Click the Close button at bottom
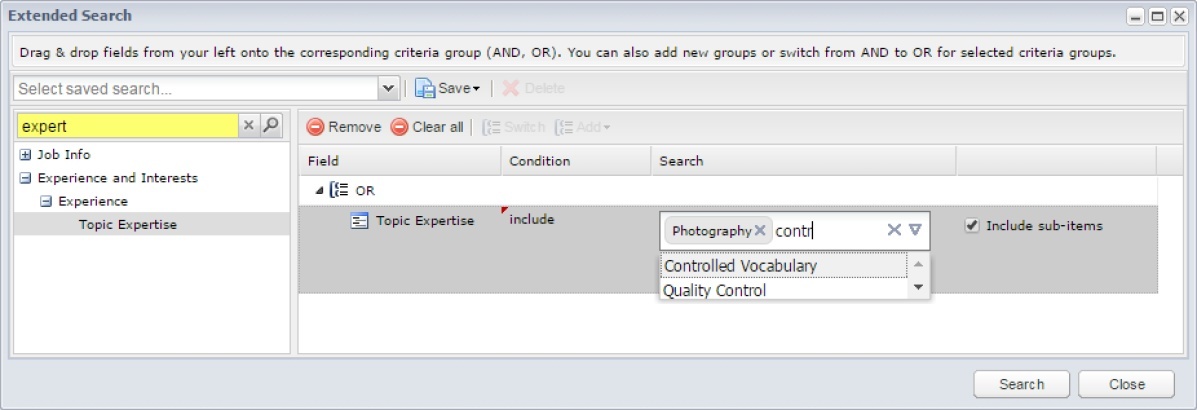The width and height of the screenshot is (1197, 410). click(1127, 384)
